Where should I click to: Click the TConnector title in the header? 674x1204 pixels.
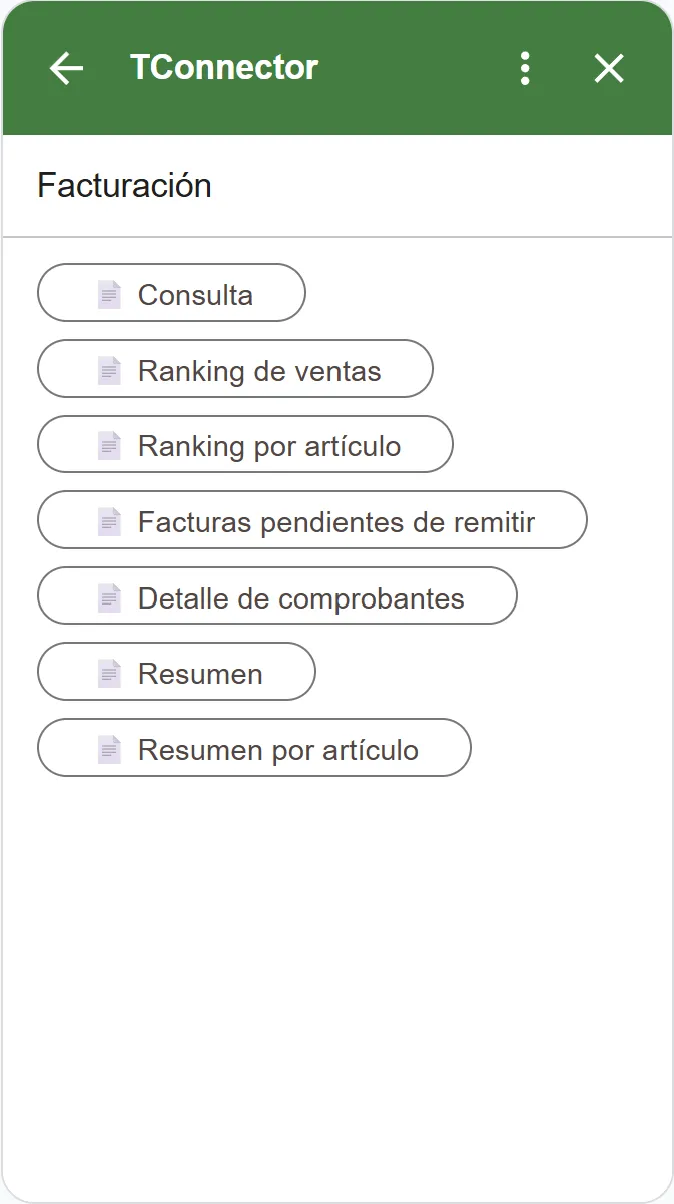[222, 67]
